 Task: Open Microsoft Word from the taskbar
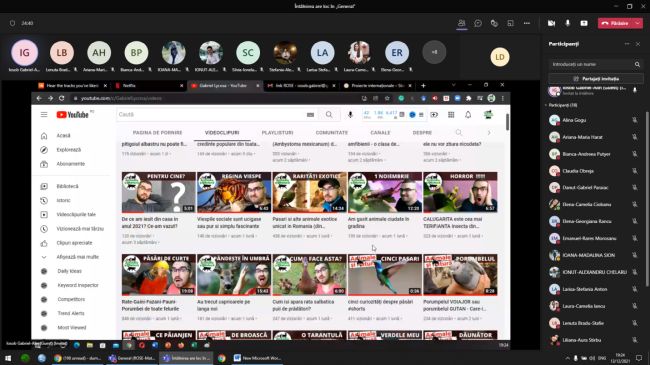[x=257, y=358]
